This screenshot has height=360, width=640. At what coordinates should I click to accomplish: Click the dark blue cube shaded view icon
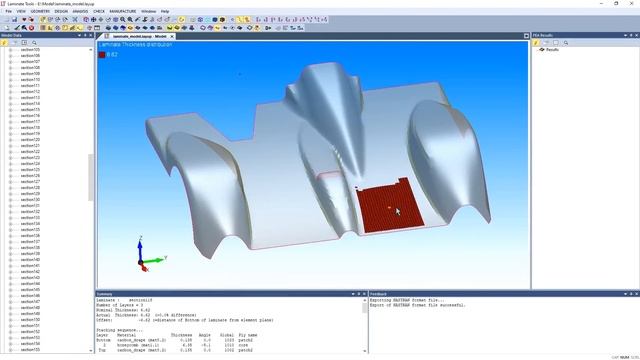coord(215,20)
